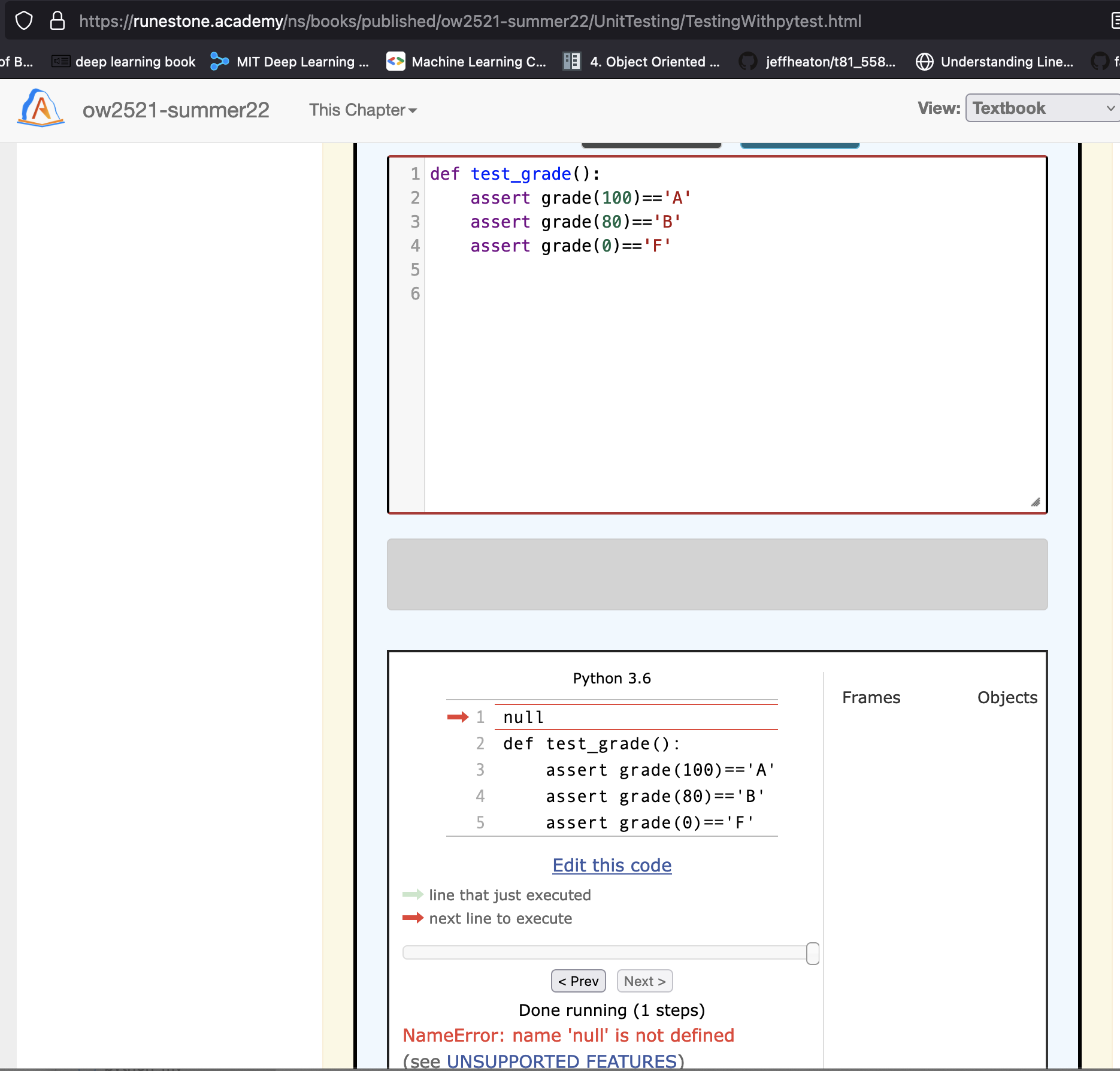Click the browser address bar URL

coord(470,21)
